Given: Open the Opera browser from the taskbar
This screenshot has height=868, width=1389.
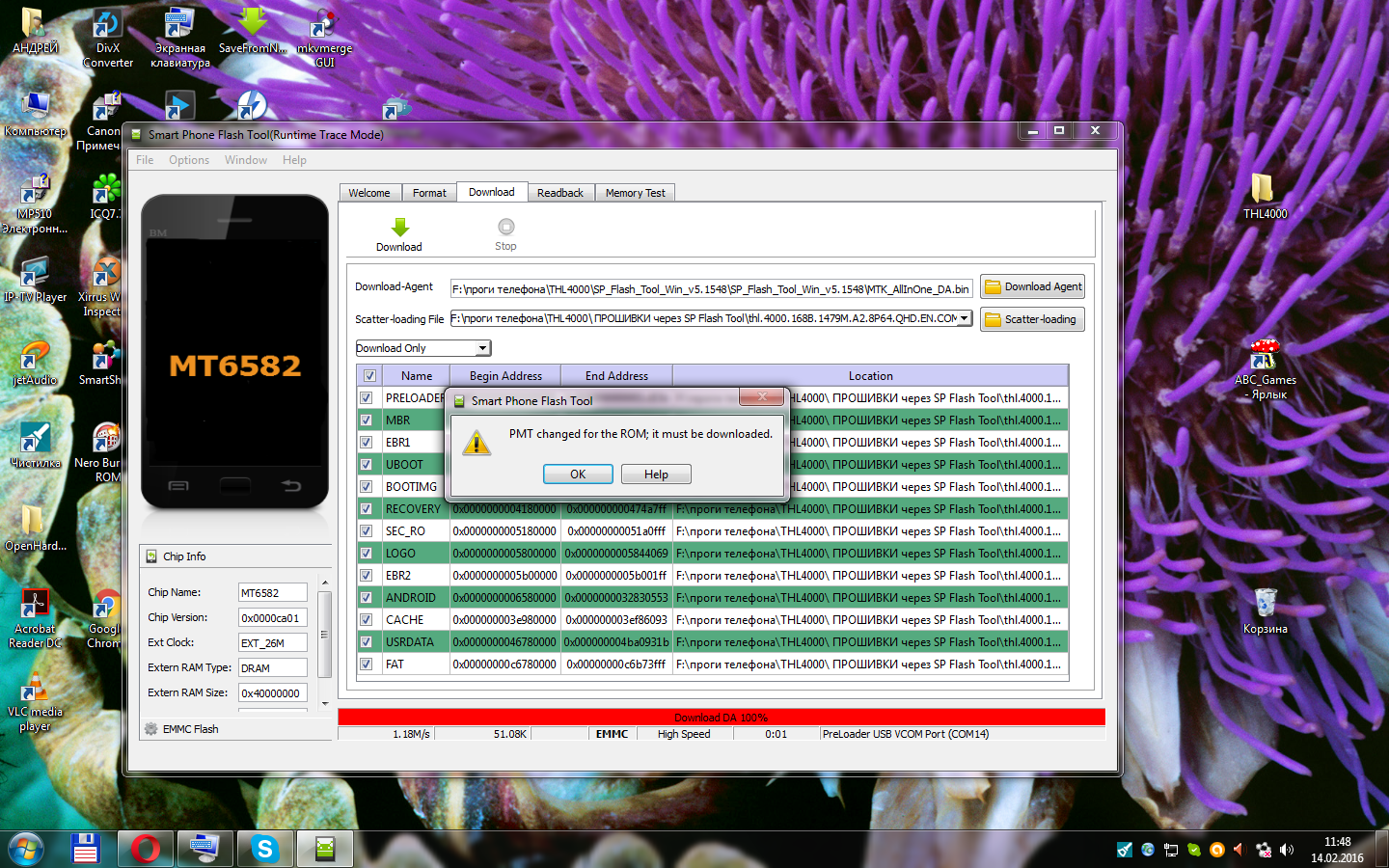Looking at the screenshot, I should tap(146, 849).
